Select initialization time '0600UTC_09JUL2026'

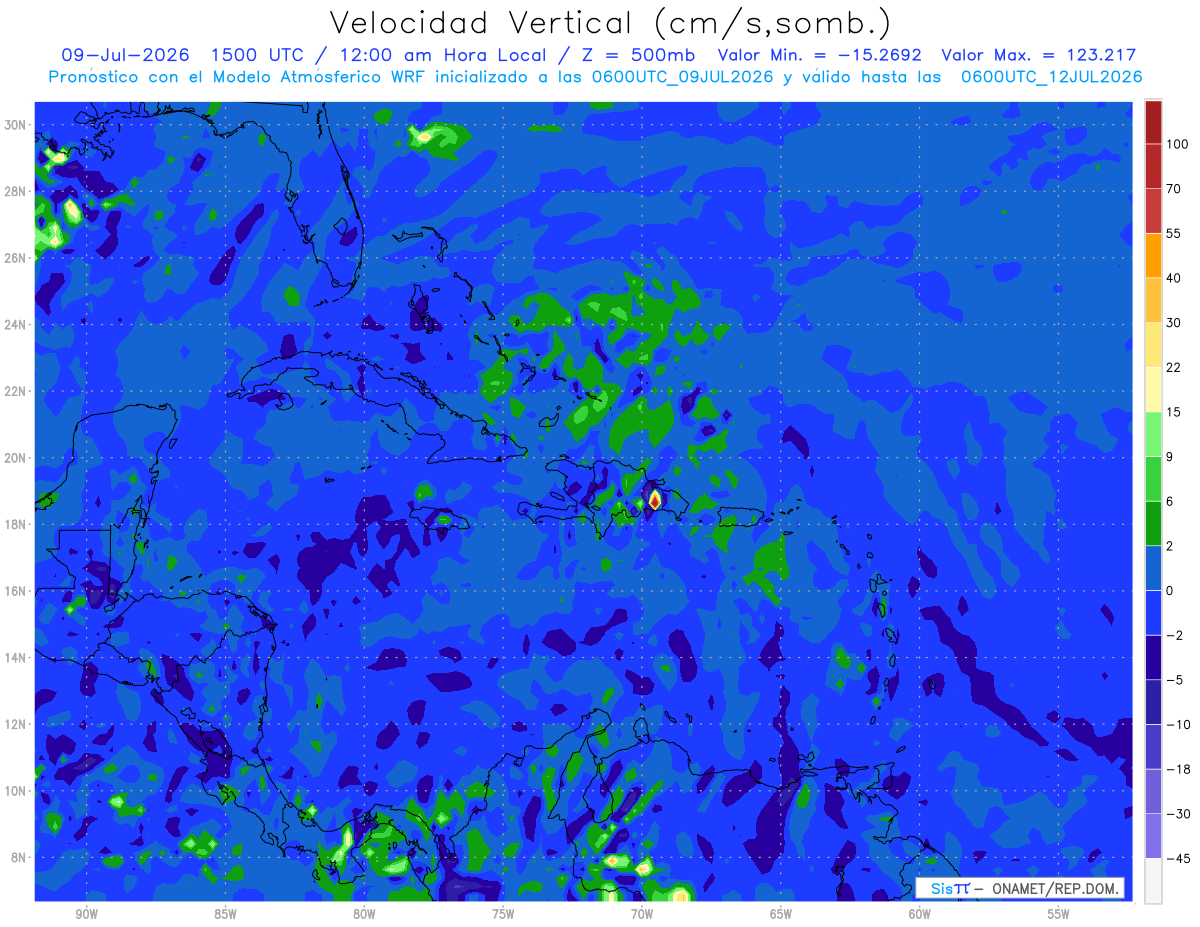pos(685,77)
